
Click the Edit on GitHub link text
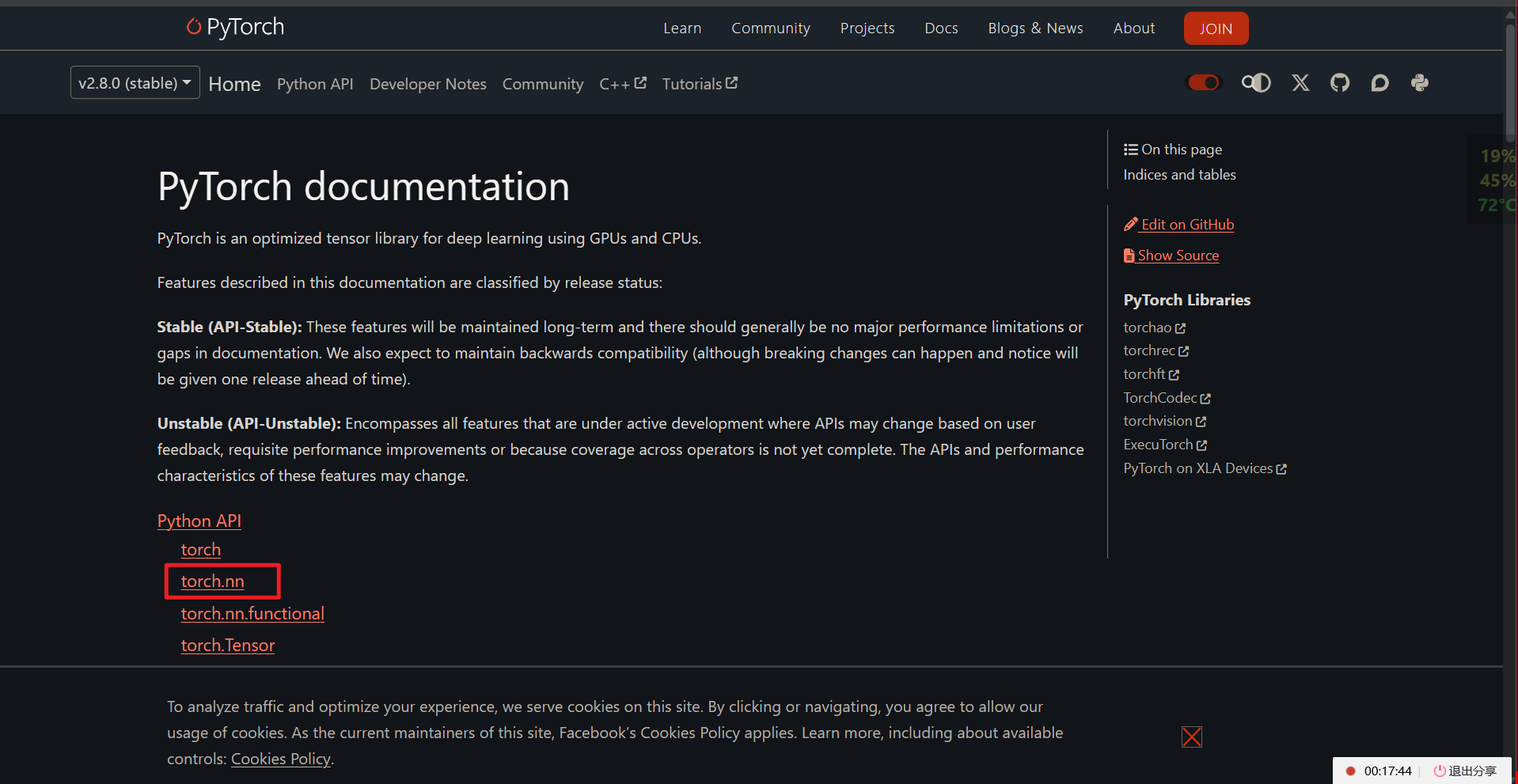[1187, 225]
